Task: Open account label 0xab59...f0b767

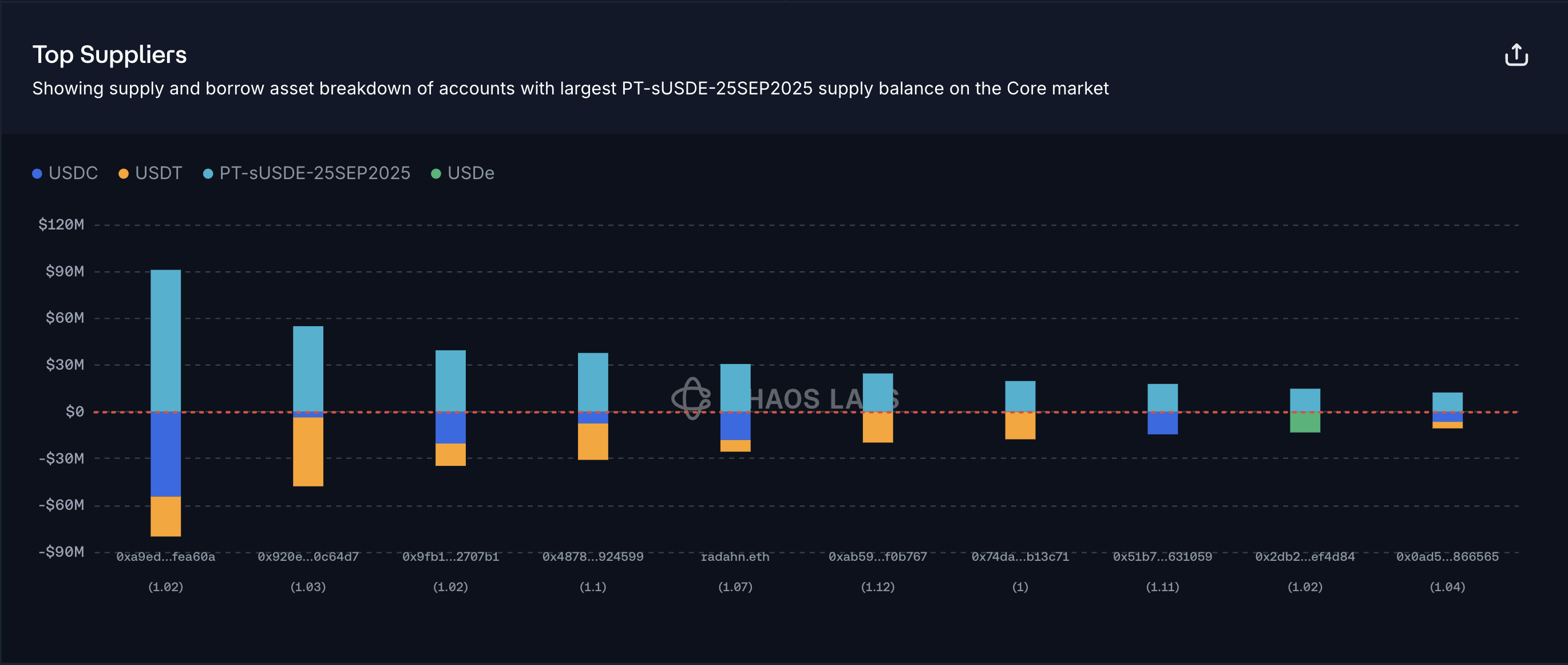Action: [878, 557]
